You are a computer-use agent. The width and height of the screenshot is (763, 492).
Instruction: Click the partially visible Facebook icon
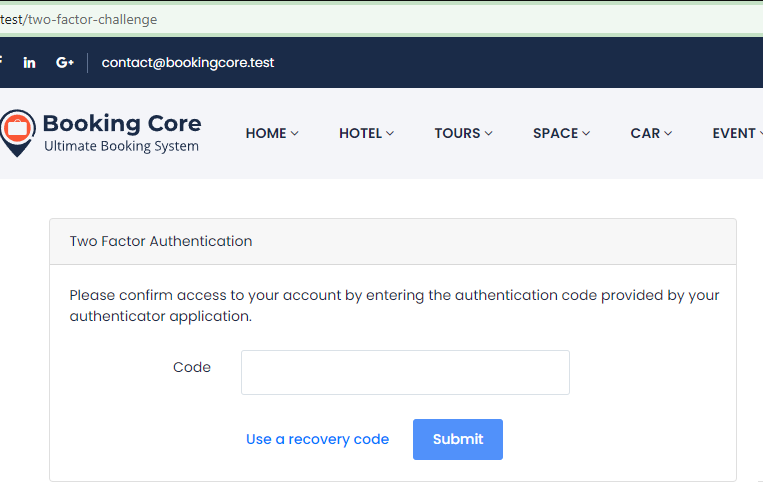1,62
